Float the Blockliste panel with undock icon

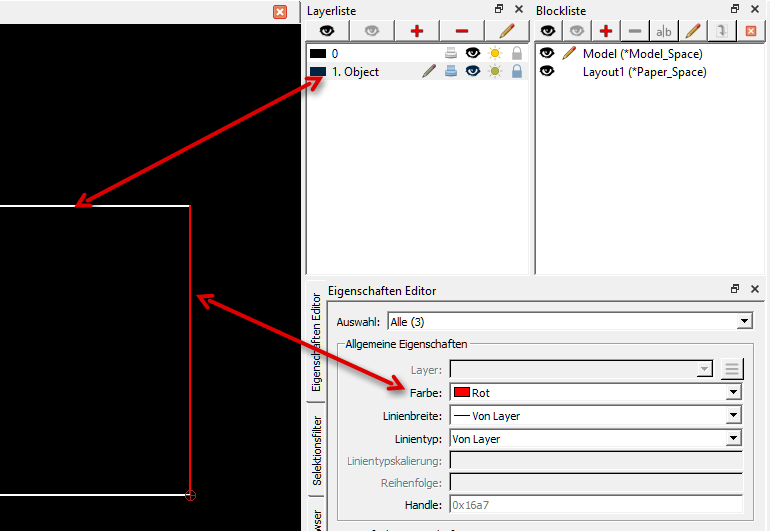pyautogui.click(x=735, y=9)
